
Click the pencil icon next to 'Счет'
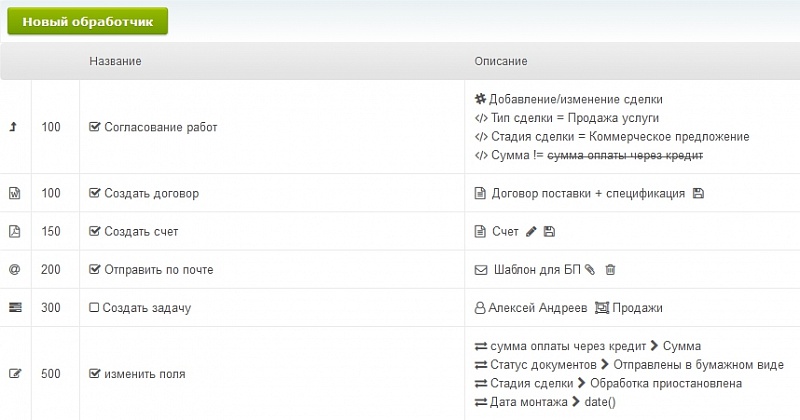click(531, 231)
